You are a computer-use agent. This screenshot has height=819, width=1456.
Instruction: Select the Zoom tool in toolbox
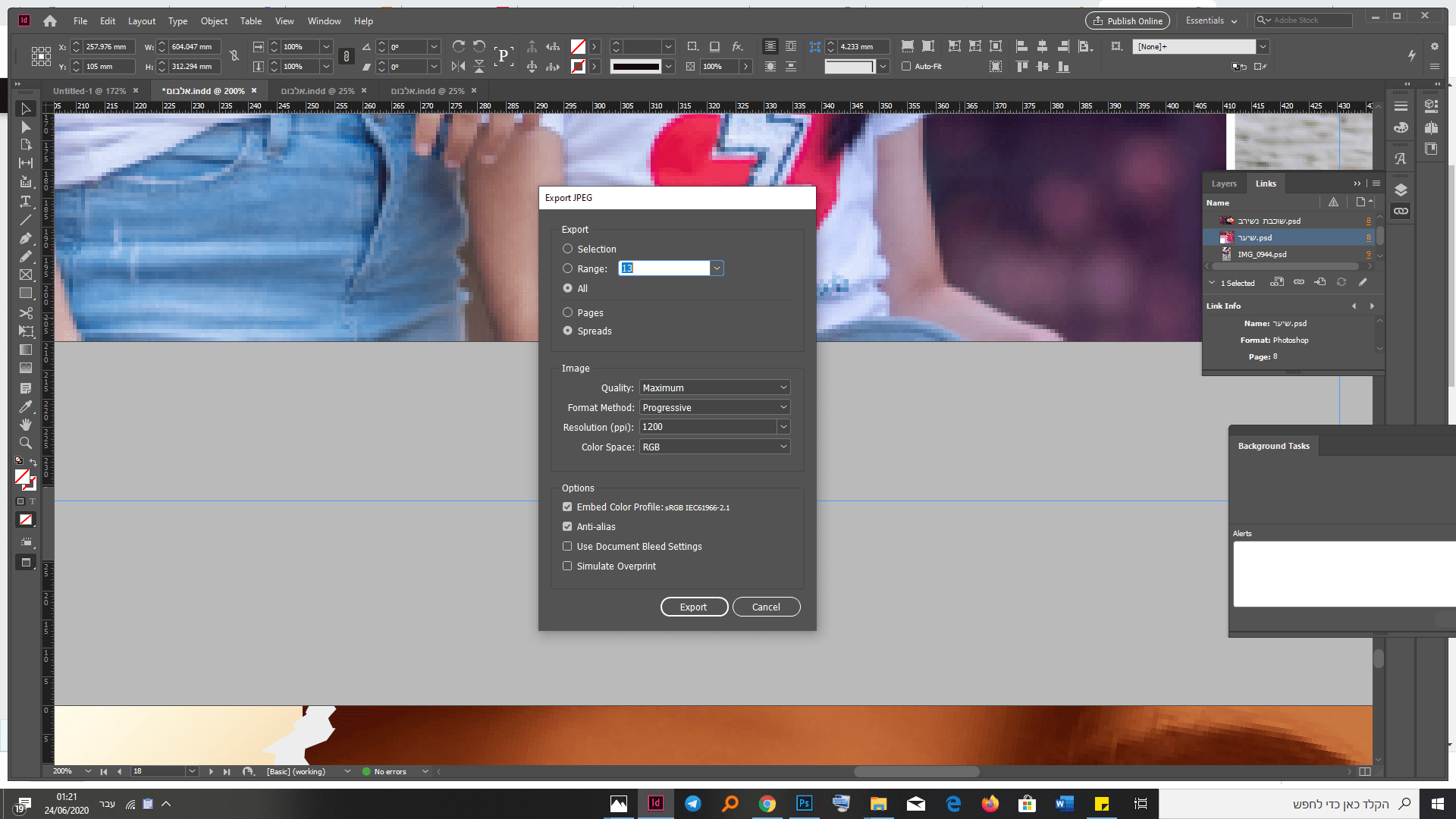coord(25,443)
